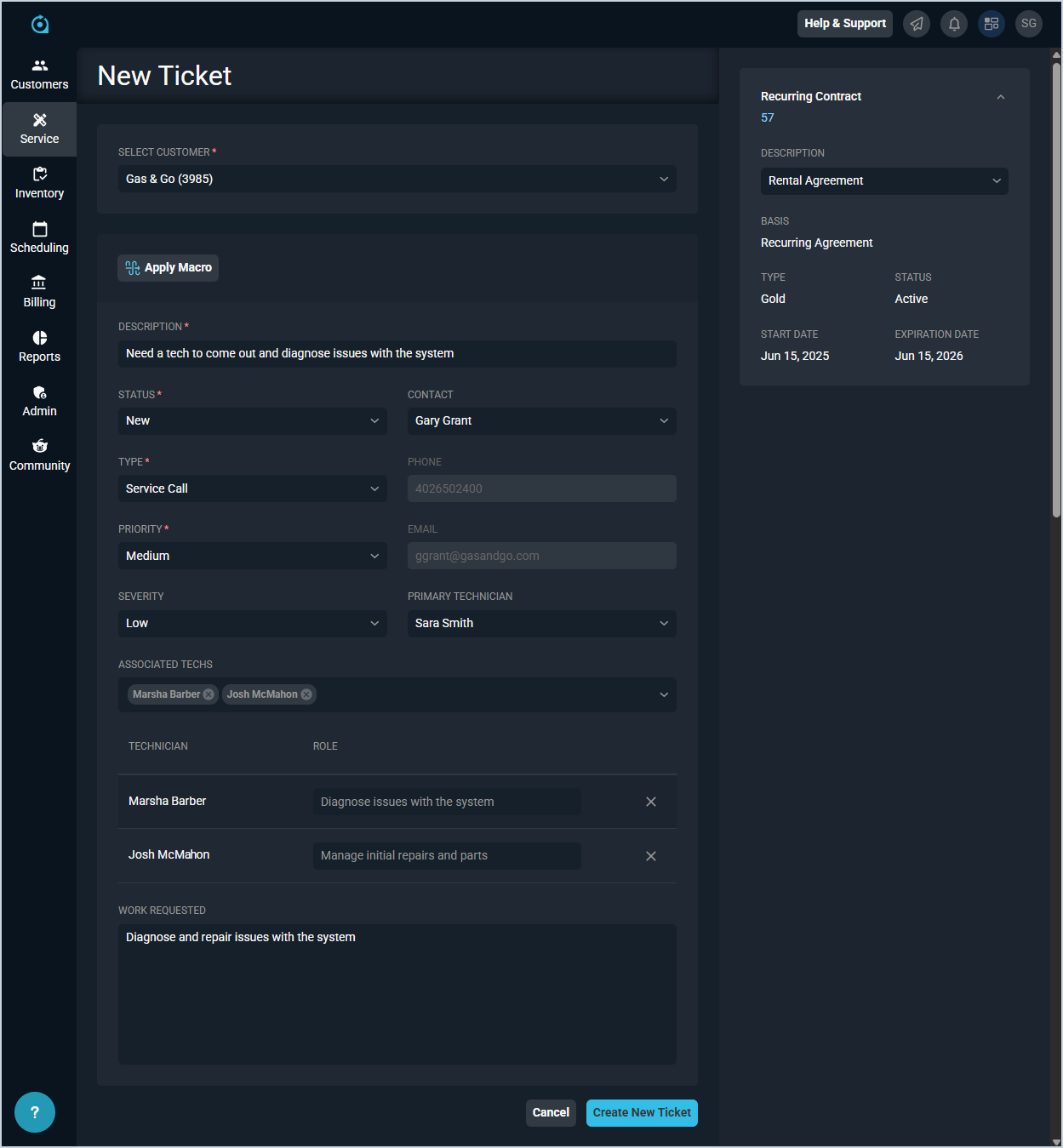This screenshot has width=1063, height=1148.
Task: Click the 'Active' status value
Action: pos(912,299)
